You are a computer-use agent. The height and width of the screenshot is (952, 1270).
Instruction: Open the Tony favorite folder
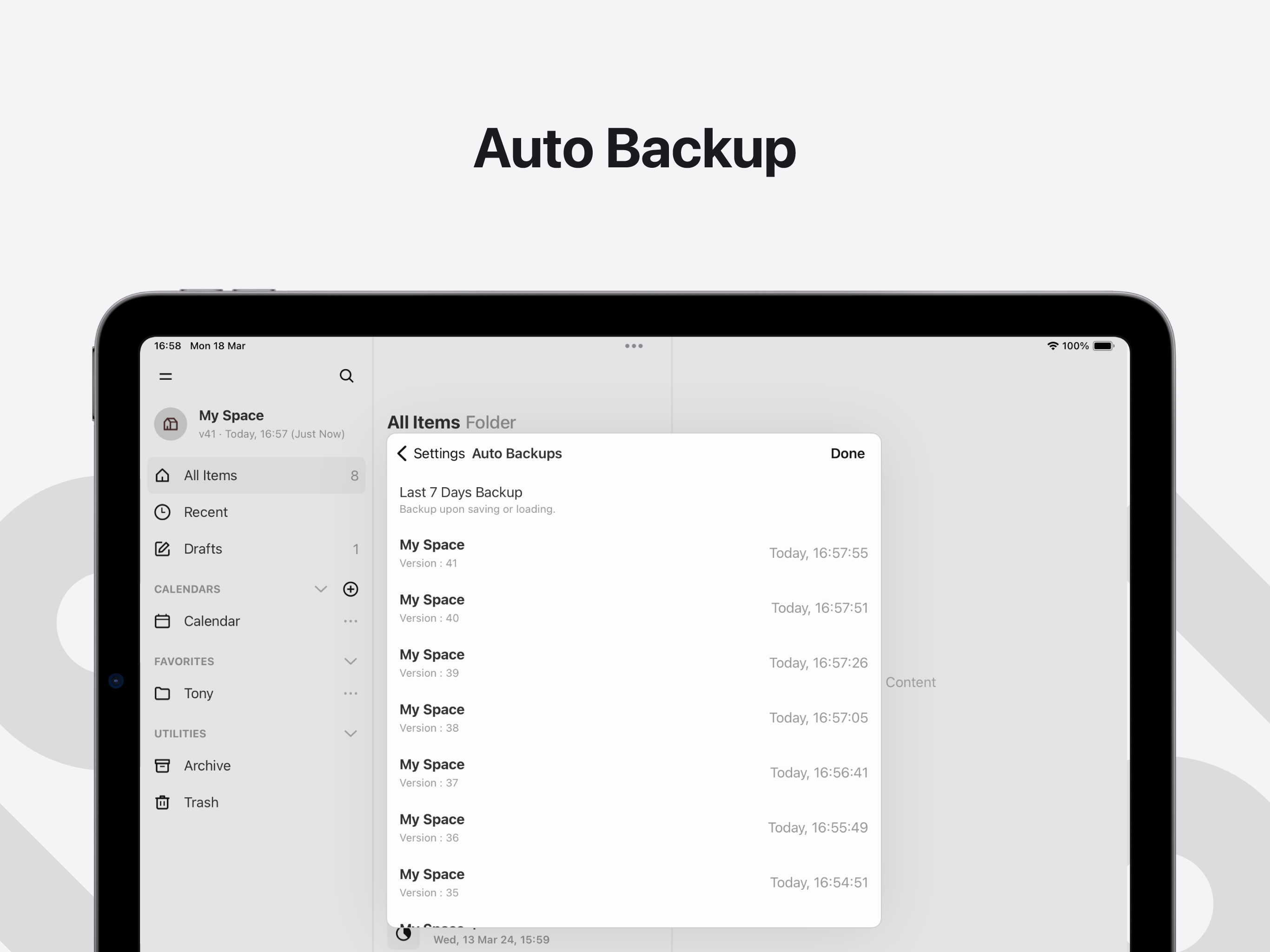256,694
